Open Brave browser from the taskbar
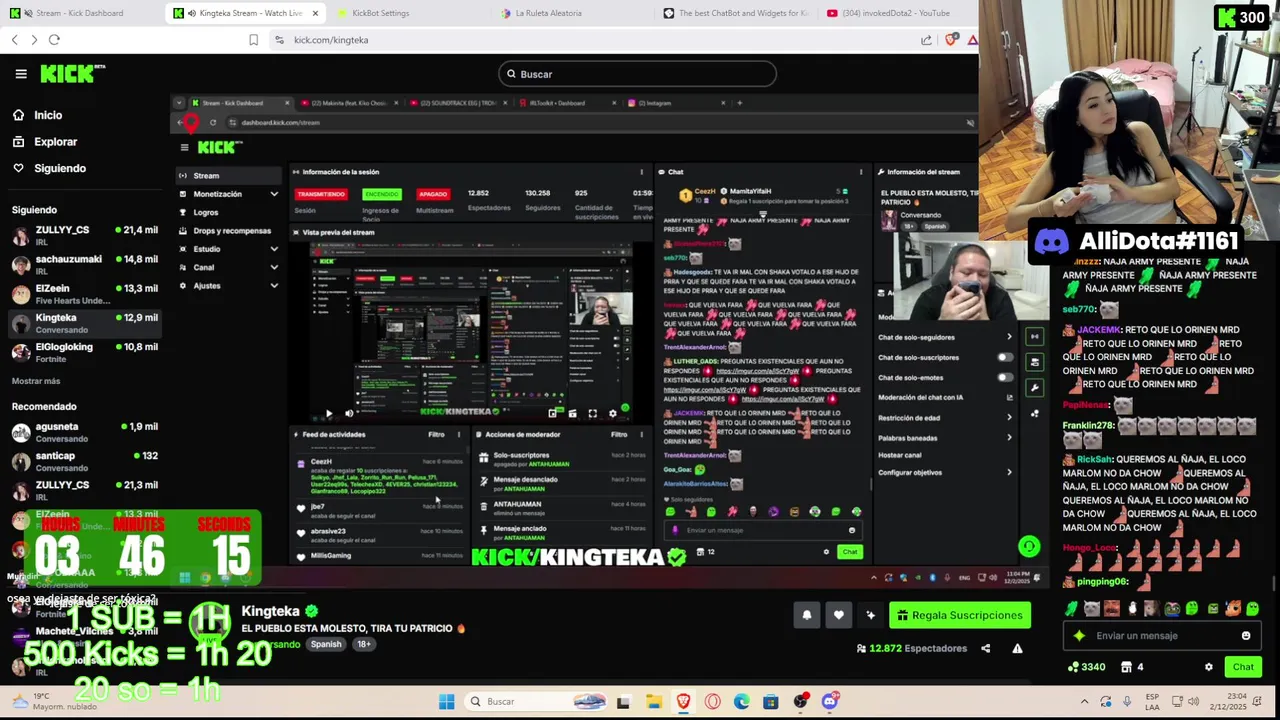This screenshot has height=720, width=1280. (683, 701)
